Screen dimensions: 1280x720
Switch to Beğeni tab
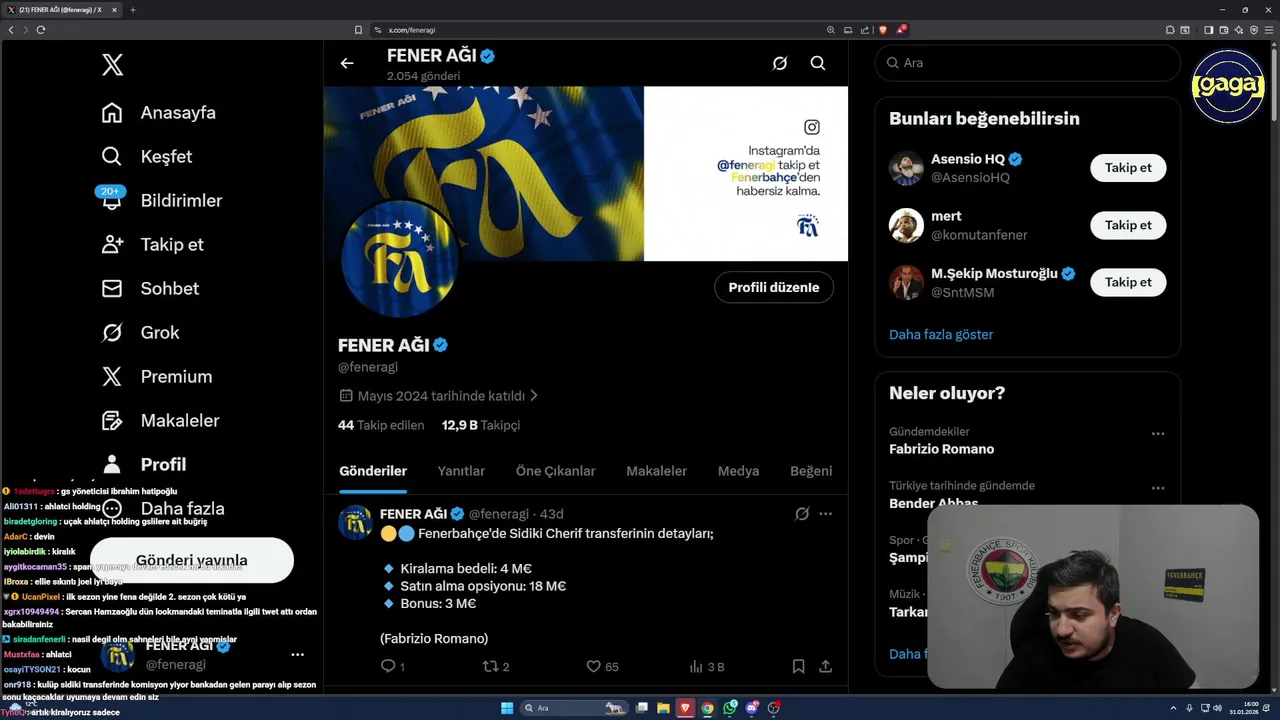[811, 471]
